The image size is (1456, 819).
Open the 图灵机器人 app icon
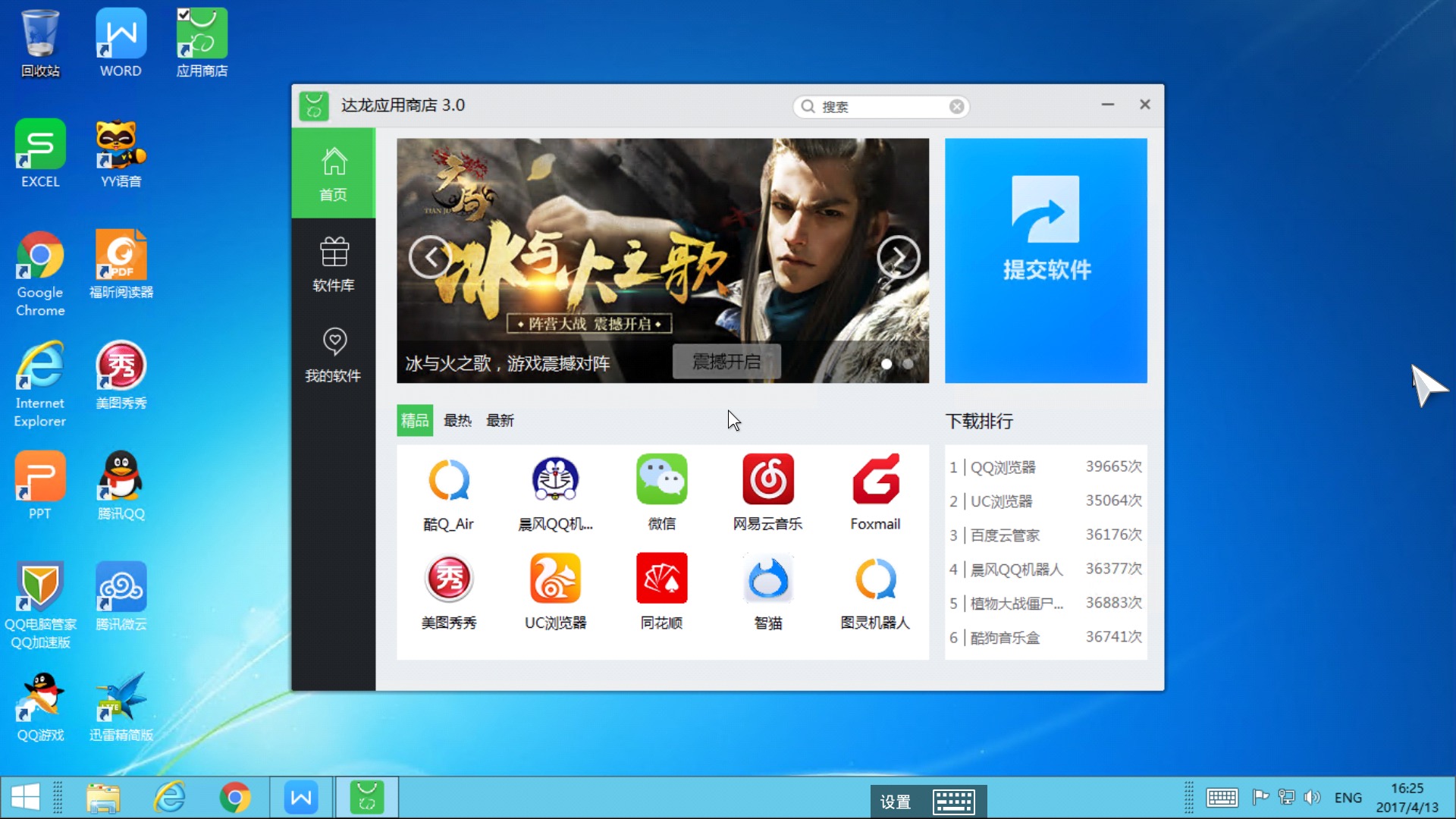point(875,579)
